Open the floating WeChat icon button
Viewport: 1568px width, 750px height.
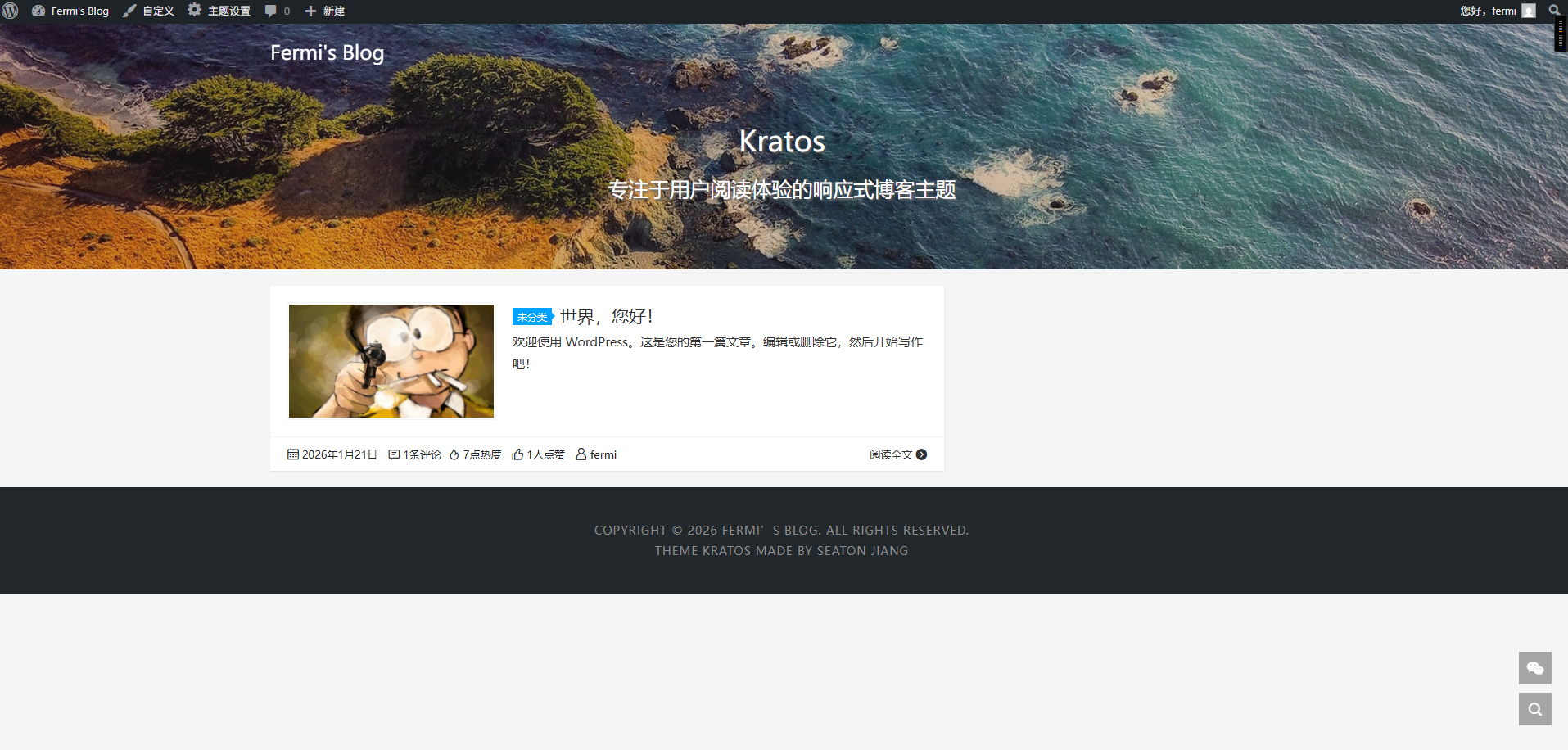click(x=1534, y=668)
